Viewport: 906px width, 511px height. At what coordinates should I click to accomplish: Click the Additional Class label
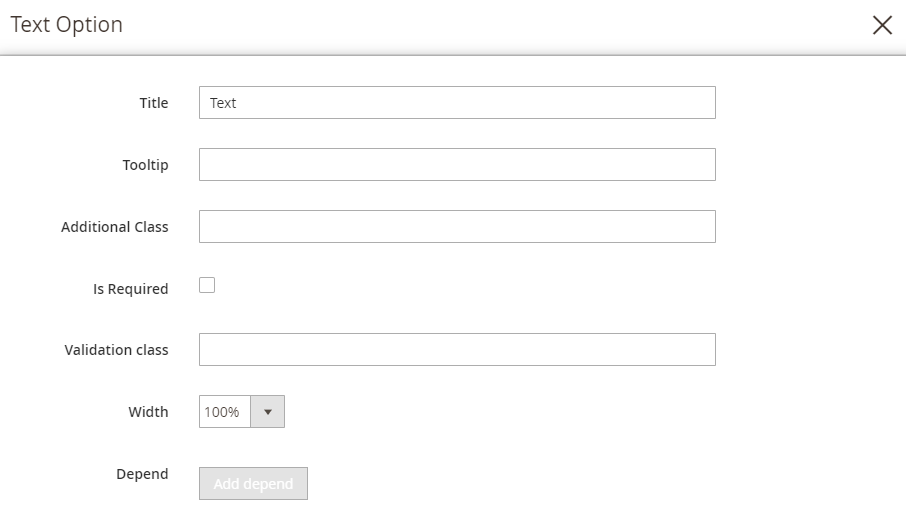tap(114, 227)
